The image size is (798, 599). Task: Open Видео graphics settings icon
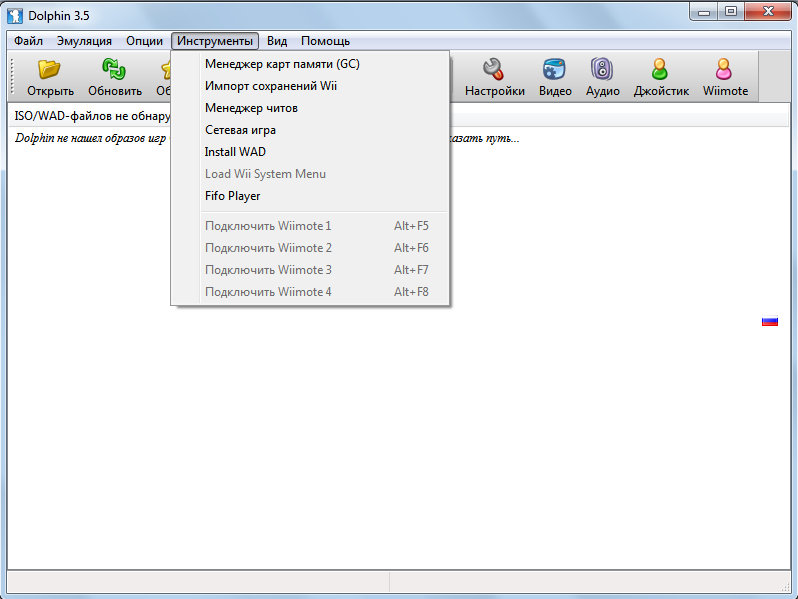pos(554,69)
